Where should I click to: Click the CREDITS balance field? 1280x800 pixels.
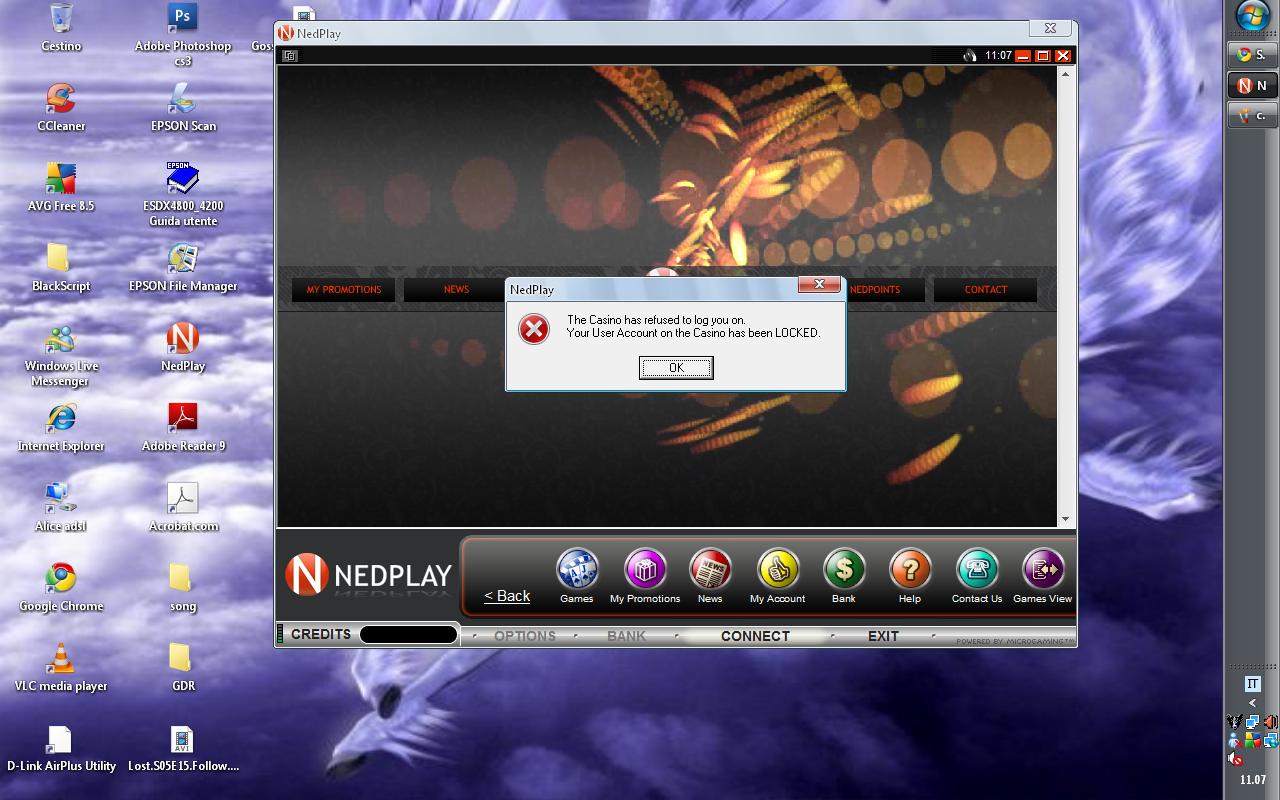[x=408, y=635]
